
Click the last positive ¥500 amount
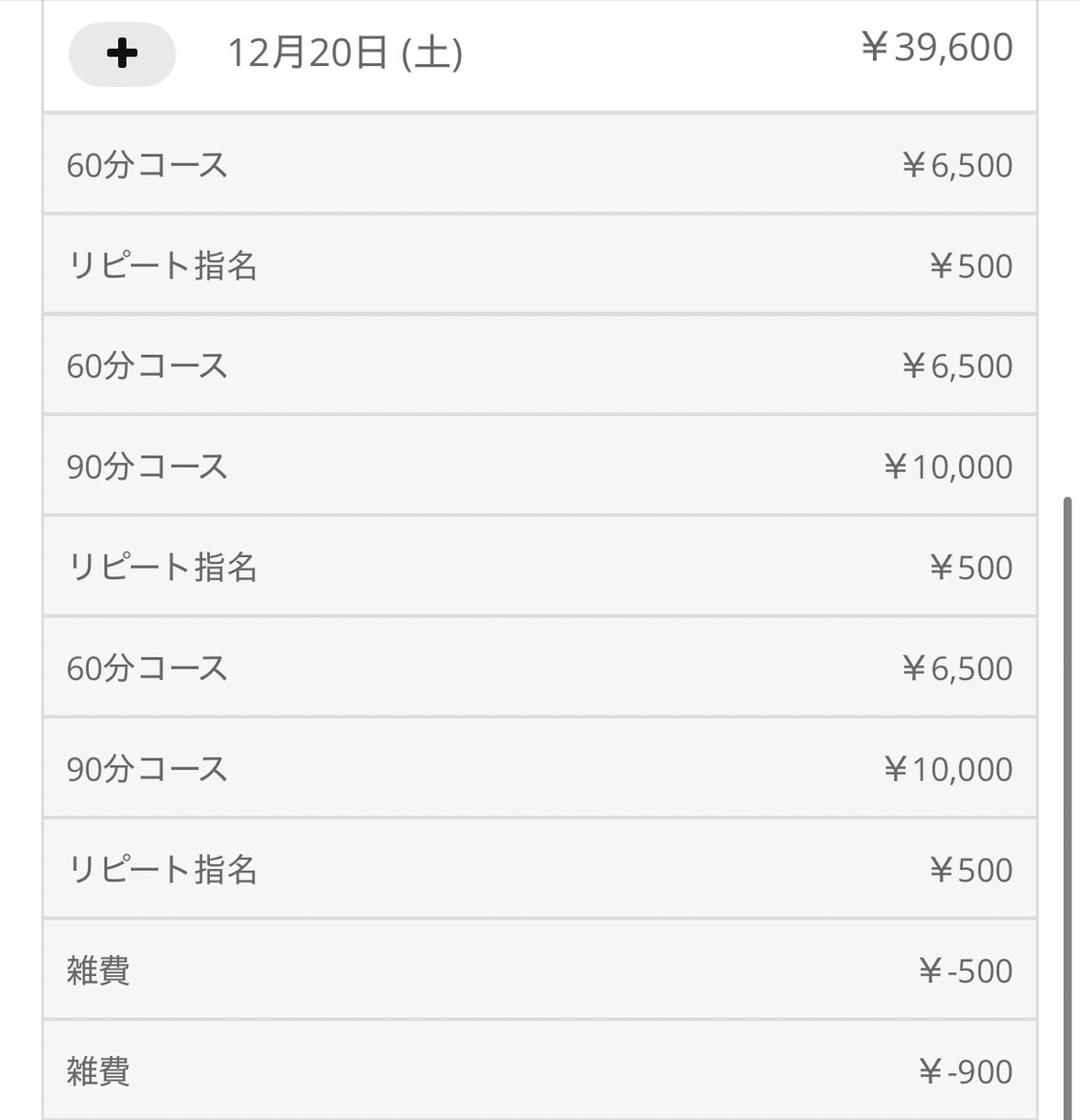pos(970,870)
